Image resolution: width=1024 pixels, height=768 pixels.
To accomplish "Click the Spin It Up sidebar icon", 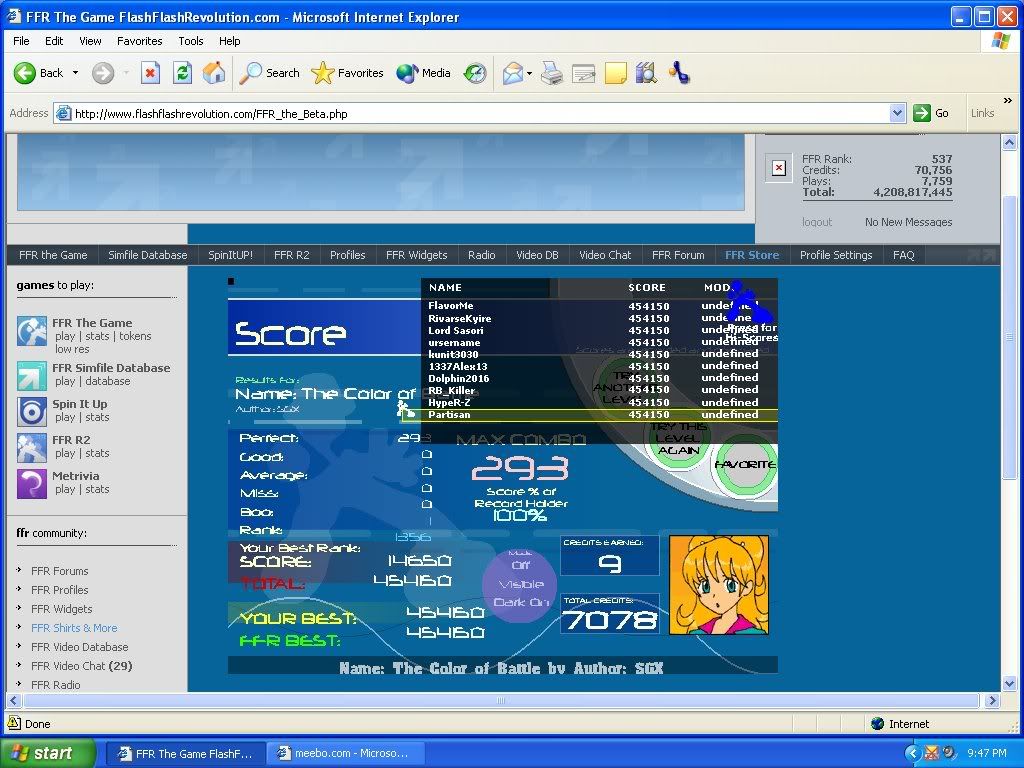I will pyautogui.click(x=32, y=411).
